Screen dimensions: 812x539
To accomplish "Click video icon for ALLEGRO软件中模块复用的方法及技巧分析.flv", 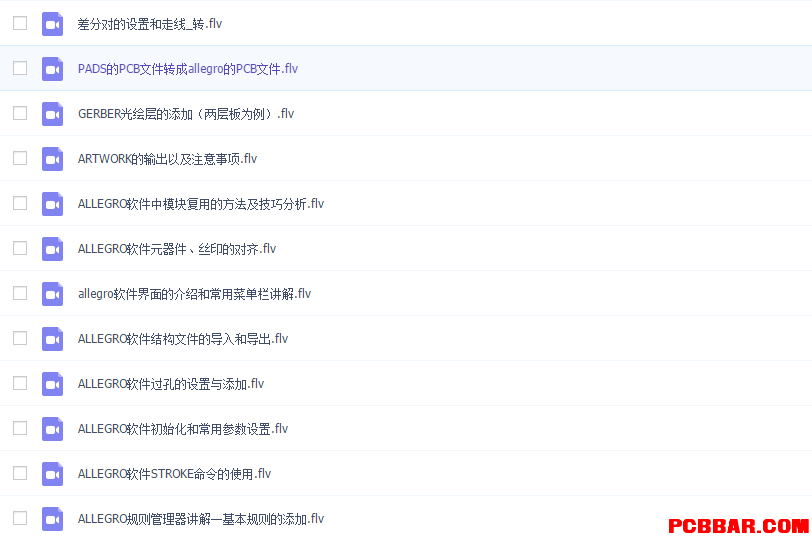I will point(52,204).
